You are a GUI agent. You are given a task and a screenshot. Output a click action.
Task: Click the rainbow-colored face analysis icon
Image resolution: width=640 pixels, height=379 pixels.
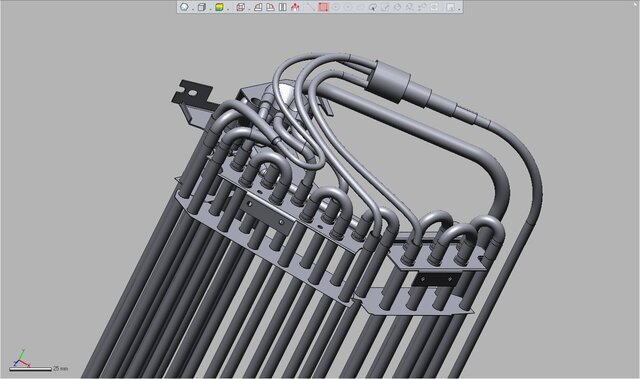220,7
